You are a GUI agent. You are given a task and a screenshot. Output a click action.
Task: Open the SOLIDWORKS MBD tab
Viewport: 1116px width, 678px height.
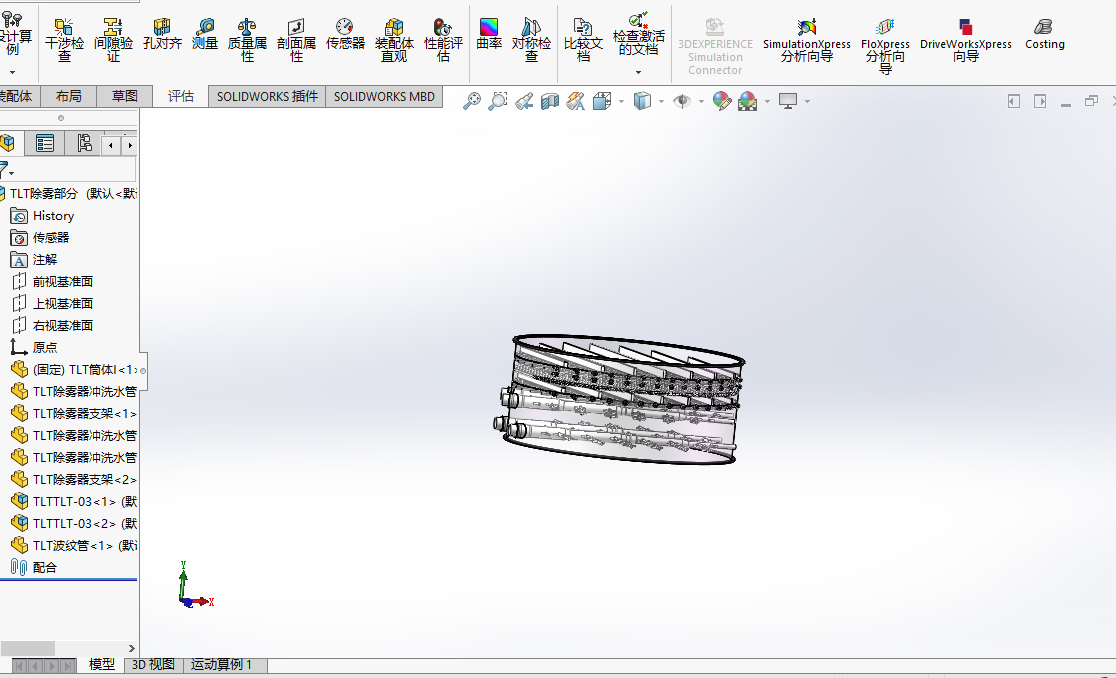[x=384, y=96]
